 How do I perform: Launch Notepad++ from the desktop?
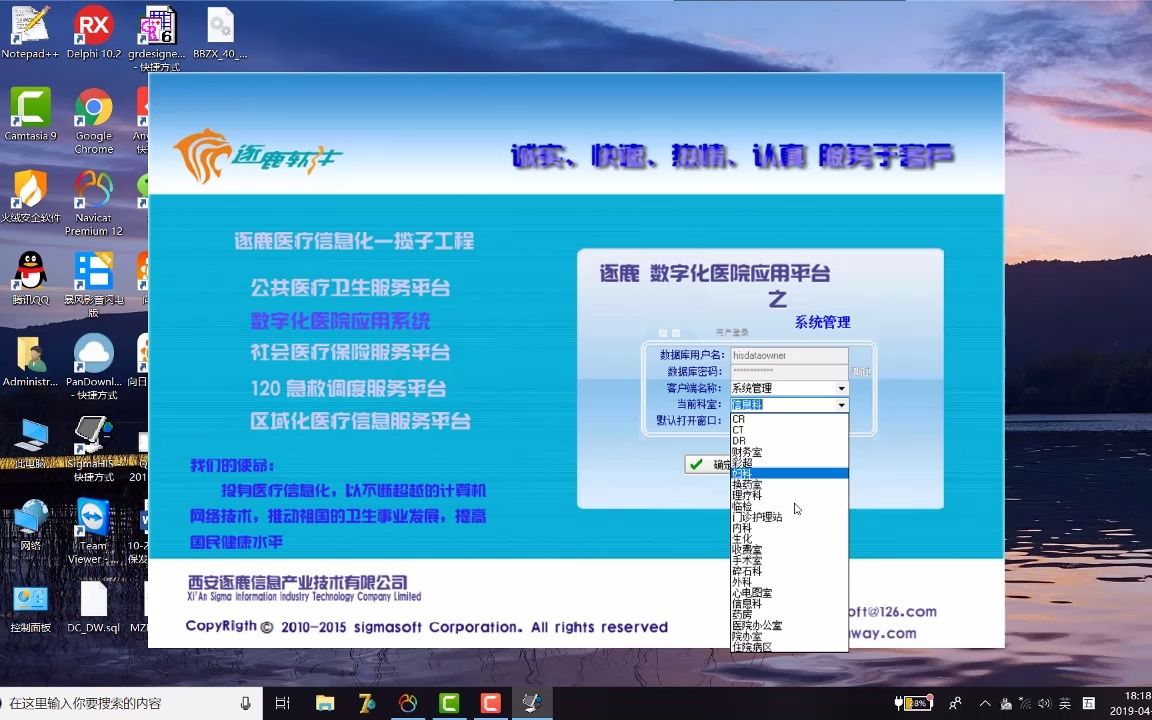tap(30, 25)
